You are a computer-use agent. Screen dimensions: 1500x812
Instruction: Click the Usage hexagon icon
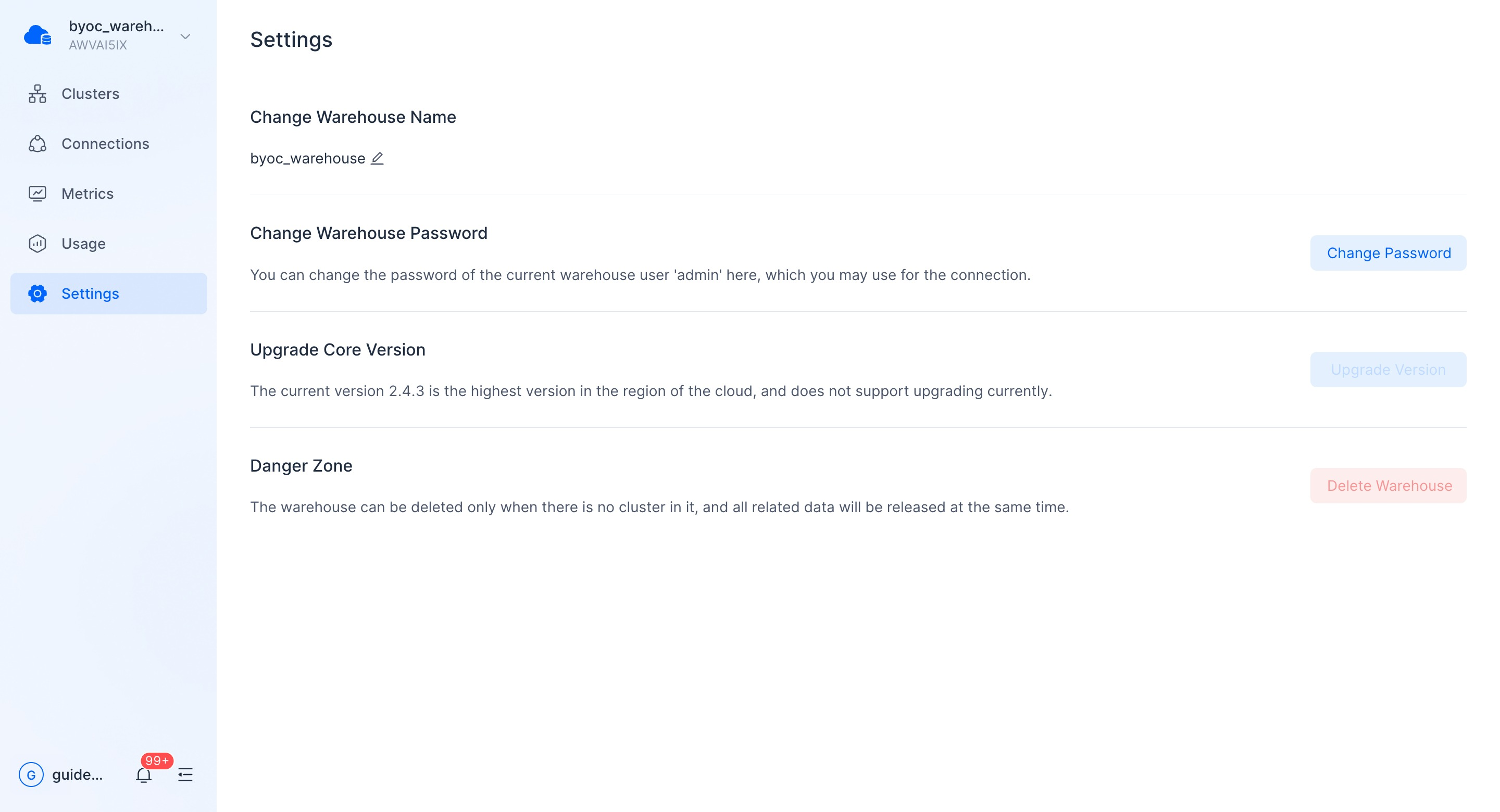[x=37, y=243]
